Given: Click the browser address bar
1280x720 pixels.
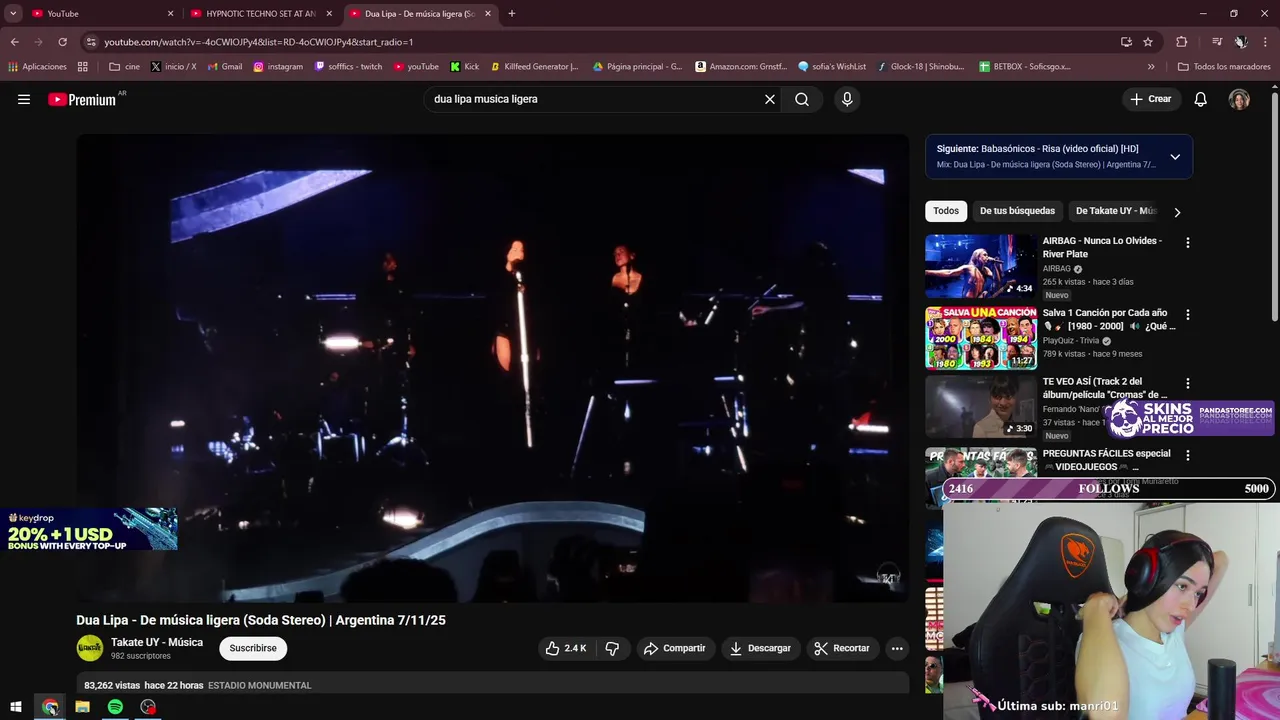Looking at the screenshot, I should (x=600, y=42).
